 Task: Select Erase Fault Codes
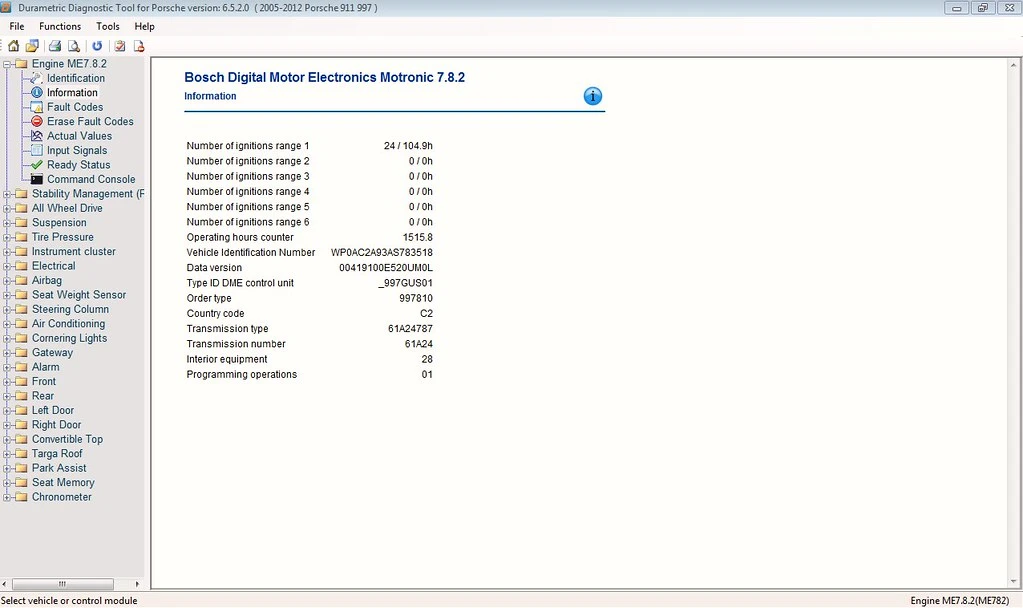(90, 121)
